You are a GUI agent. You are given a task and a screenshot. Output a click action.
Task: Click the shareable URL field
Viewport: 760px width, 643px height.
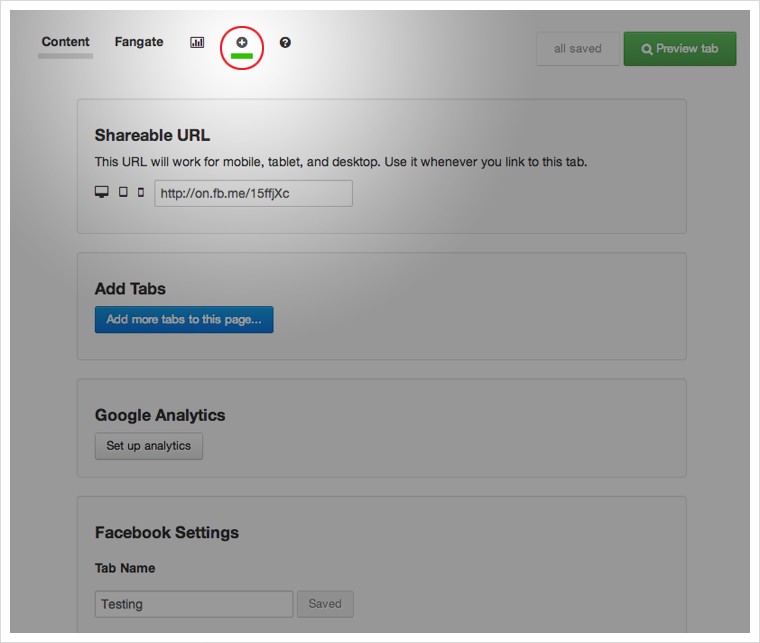[253, 193]
